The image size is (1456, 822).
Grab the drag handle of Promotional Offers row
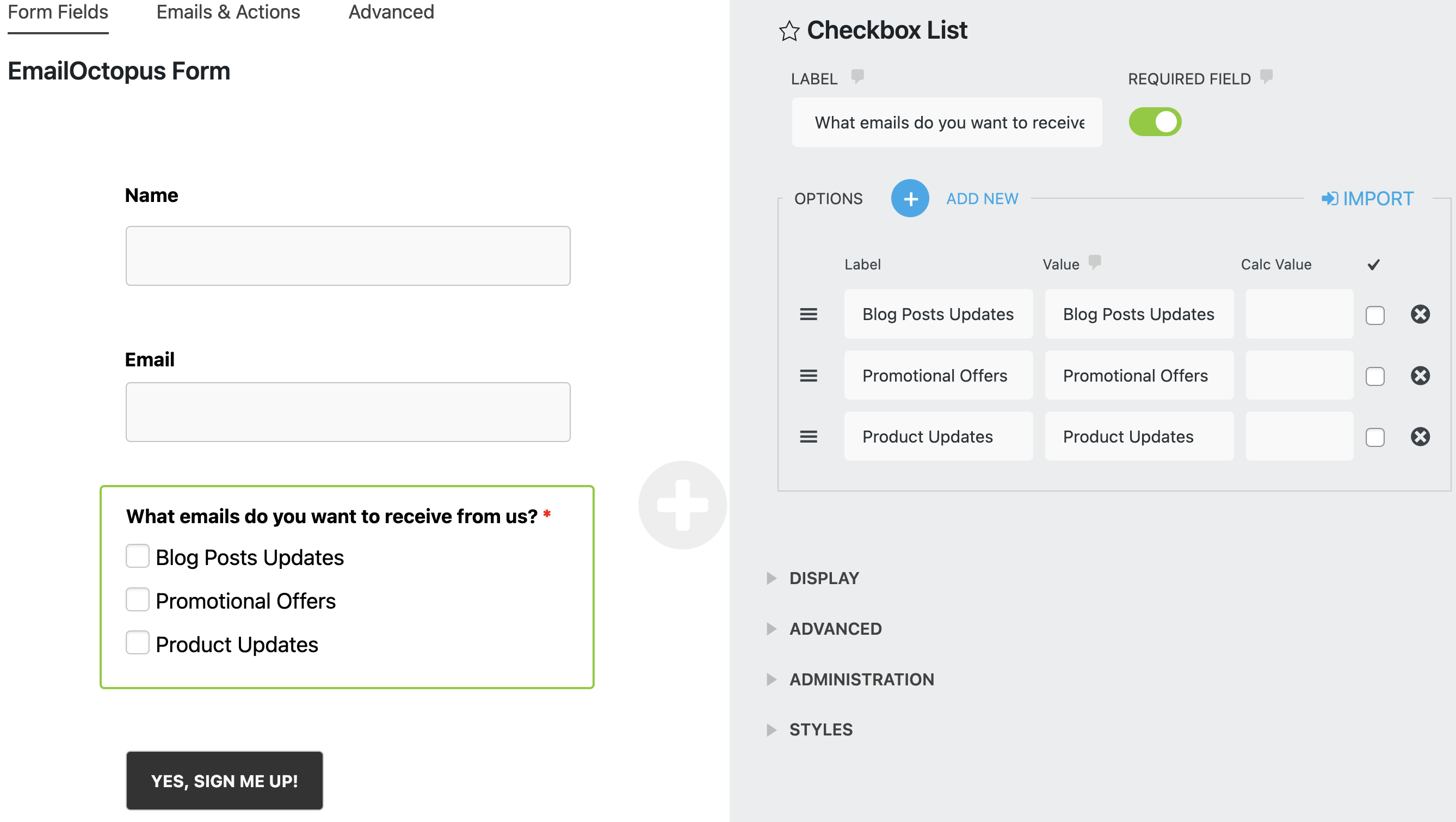click(x=809, y=376)
